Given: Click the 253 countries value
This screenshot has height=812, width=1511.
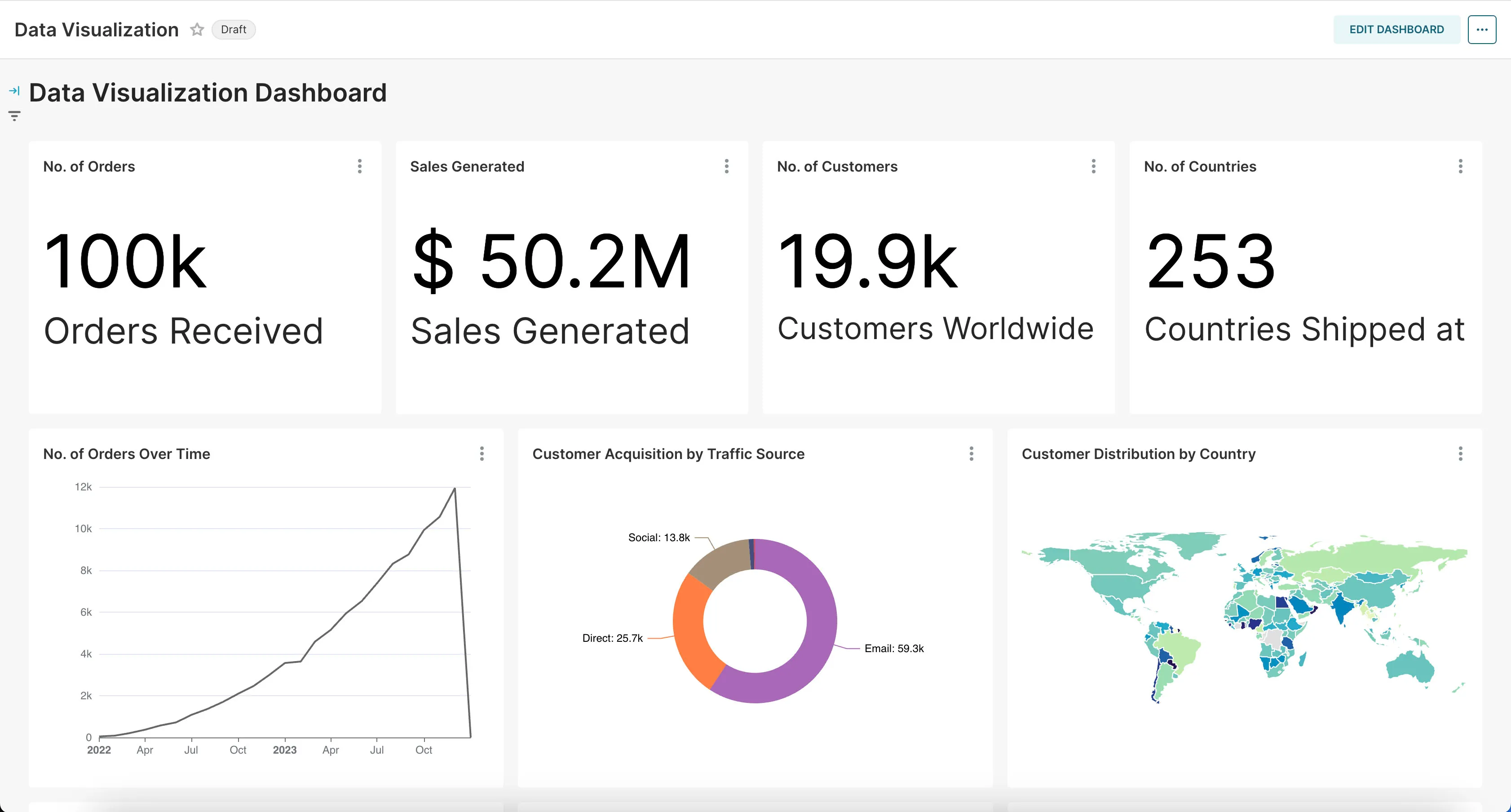Looking at the screenshot, I should tap(1211, 261).
